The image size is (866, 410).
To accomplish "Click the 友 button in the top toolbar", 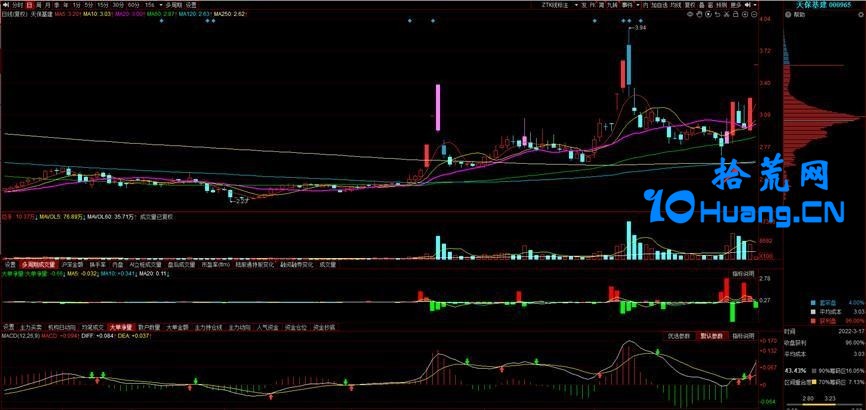I will 584,5.
